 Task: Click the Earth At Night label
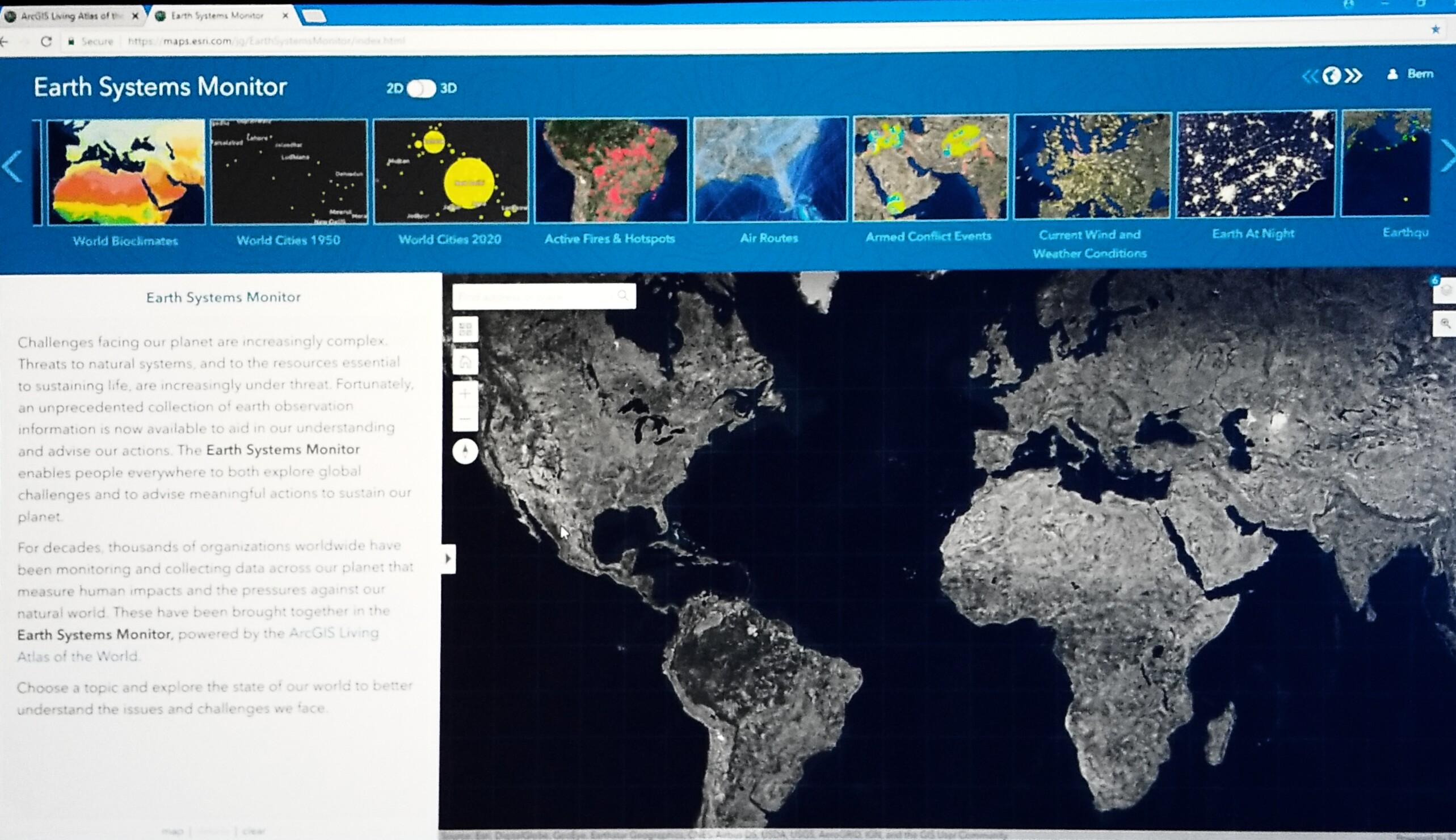click(1253, 234)
